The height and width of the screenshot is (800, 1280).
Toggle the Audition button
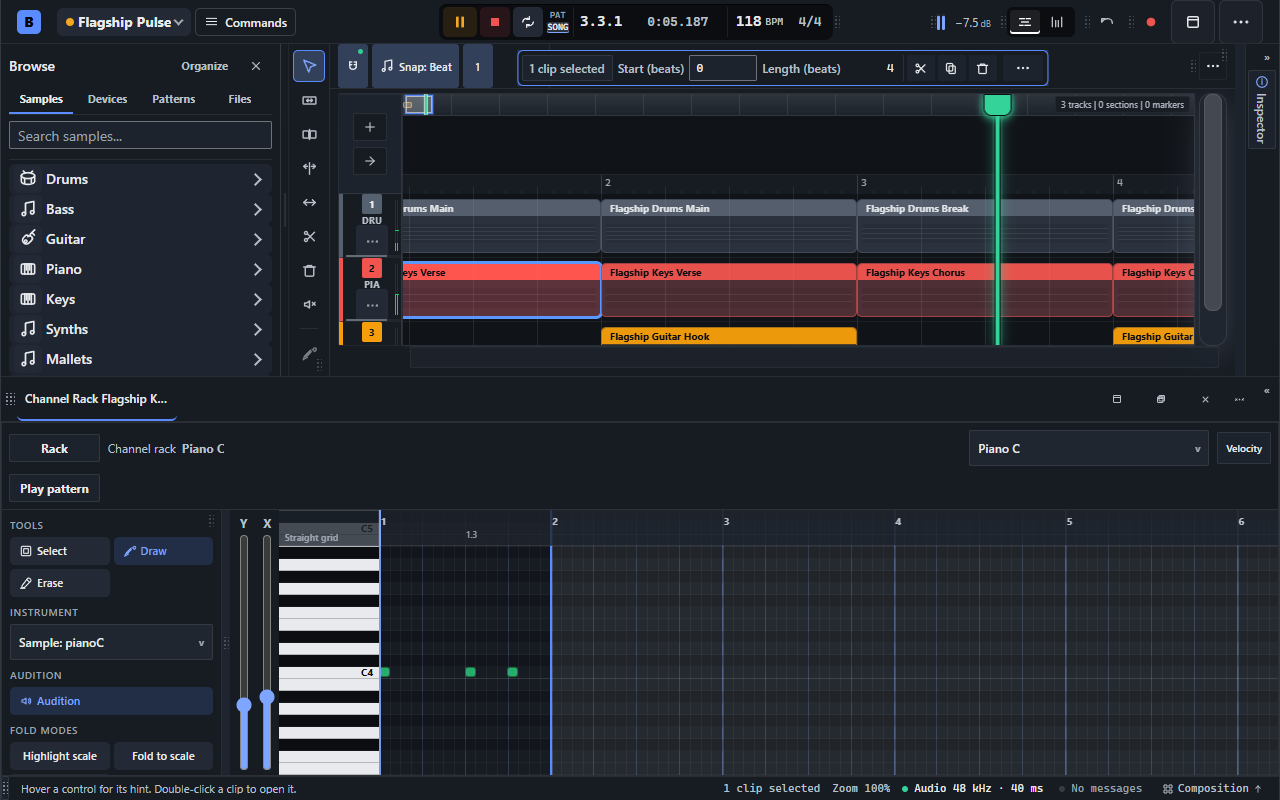coord(111,701)
